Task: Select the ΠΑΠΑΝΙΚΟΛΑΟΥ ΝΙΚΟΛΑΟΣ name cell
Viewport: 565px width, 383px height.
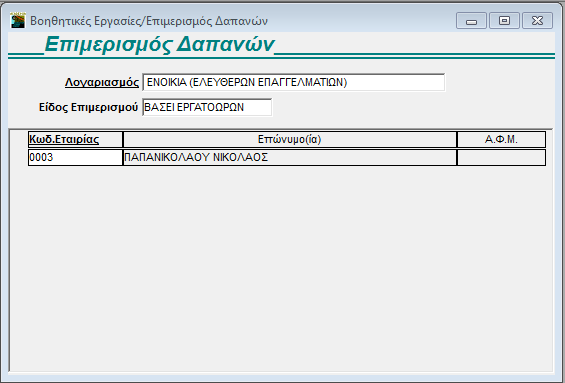Action: tap(290, 157)
